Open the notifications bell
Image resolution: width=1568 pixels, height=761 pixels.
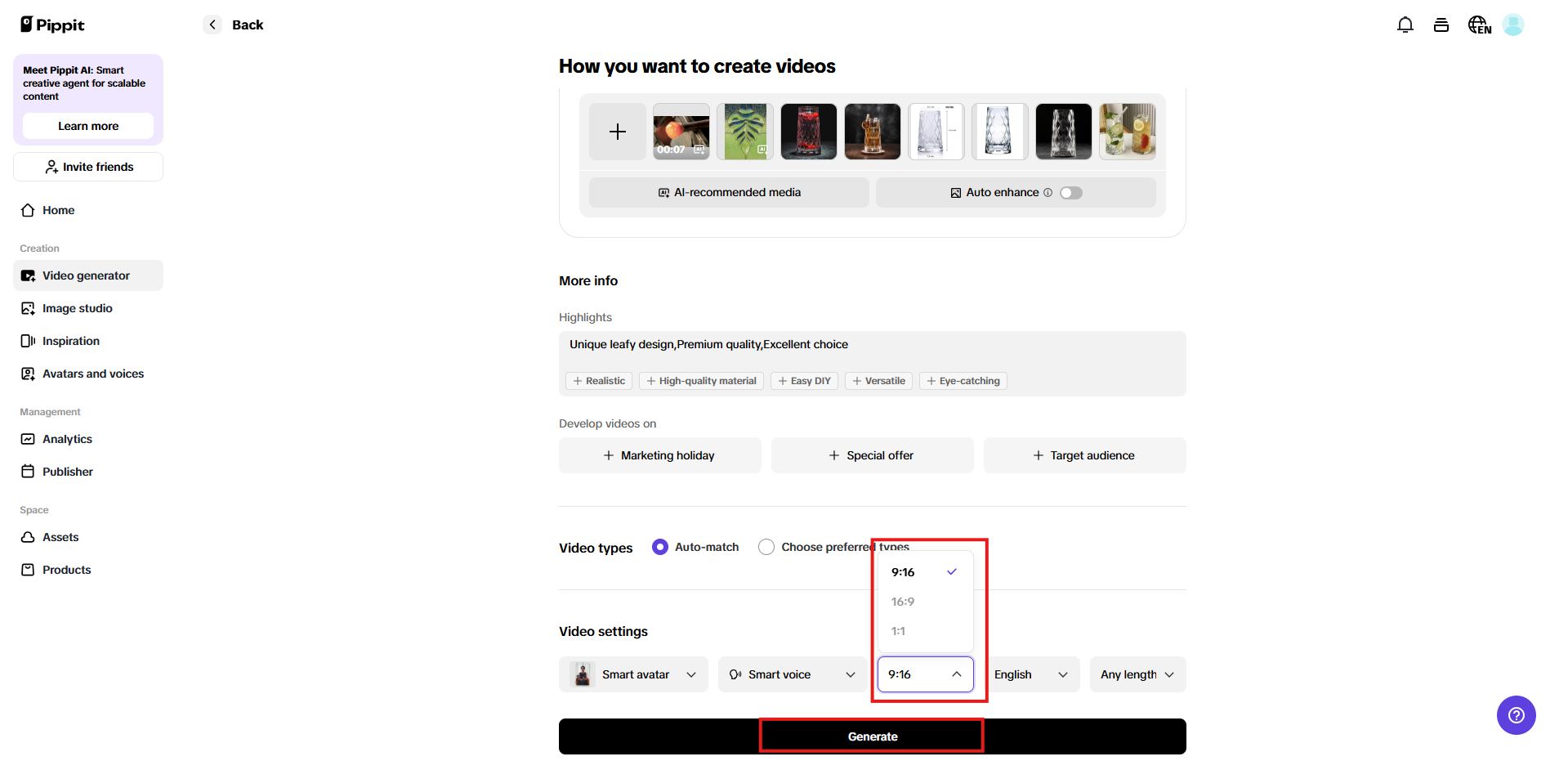tap(1405, 25)
